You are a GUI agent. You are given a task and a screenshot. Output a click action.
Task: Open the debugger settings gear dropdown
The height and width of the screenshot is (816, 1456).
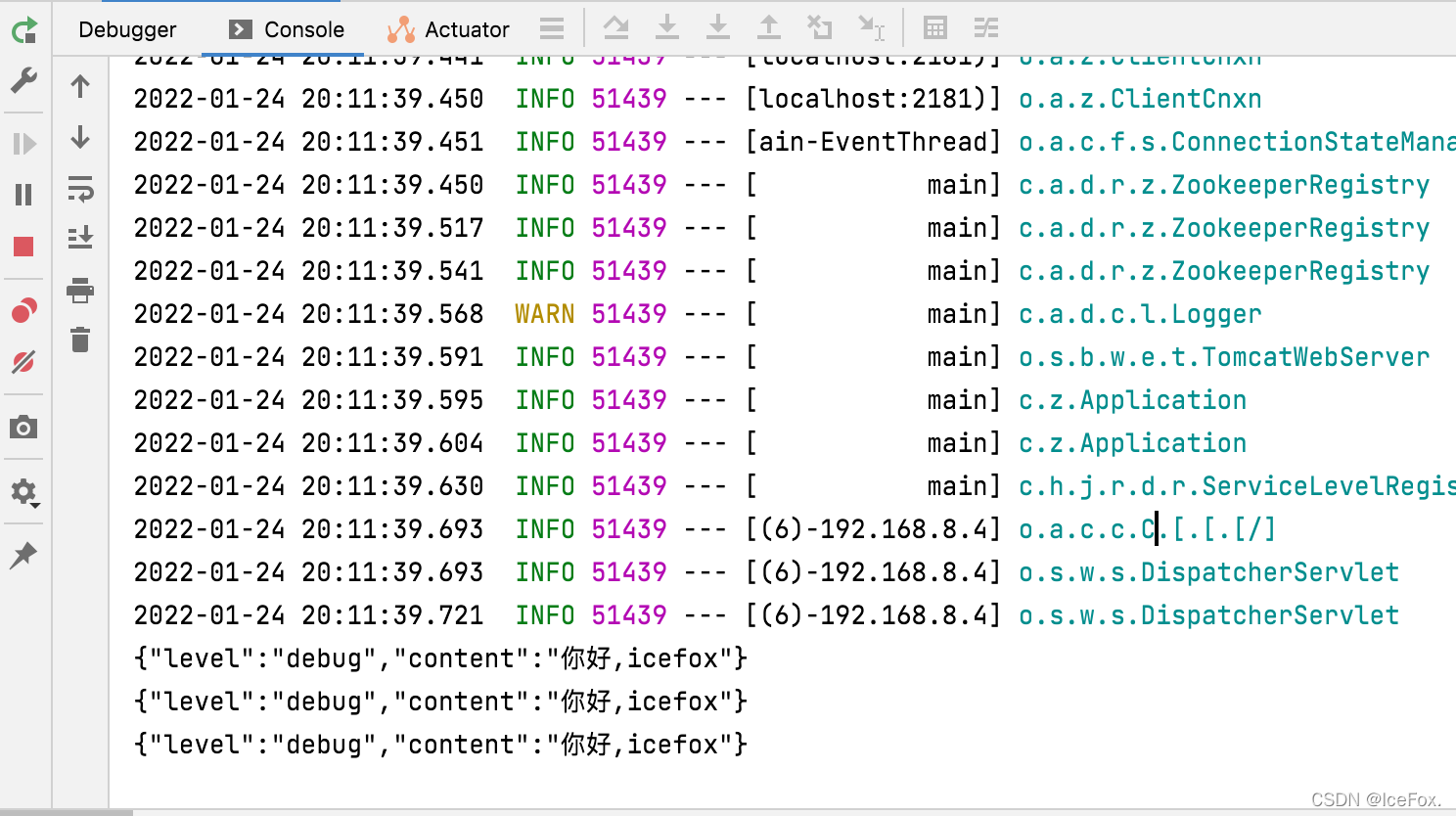click(23, 491)
